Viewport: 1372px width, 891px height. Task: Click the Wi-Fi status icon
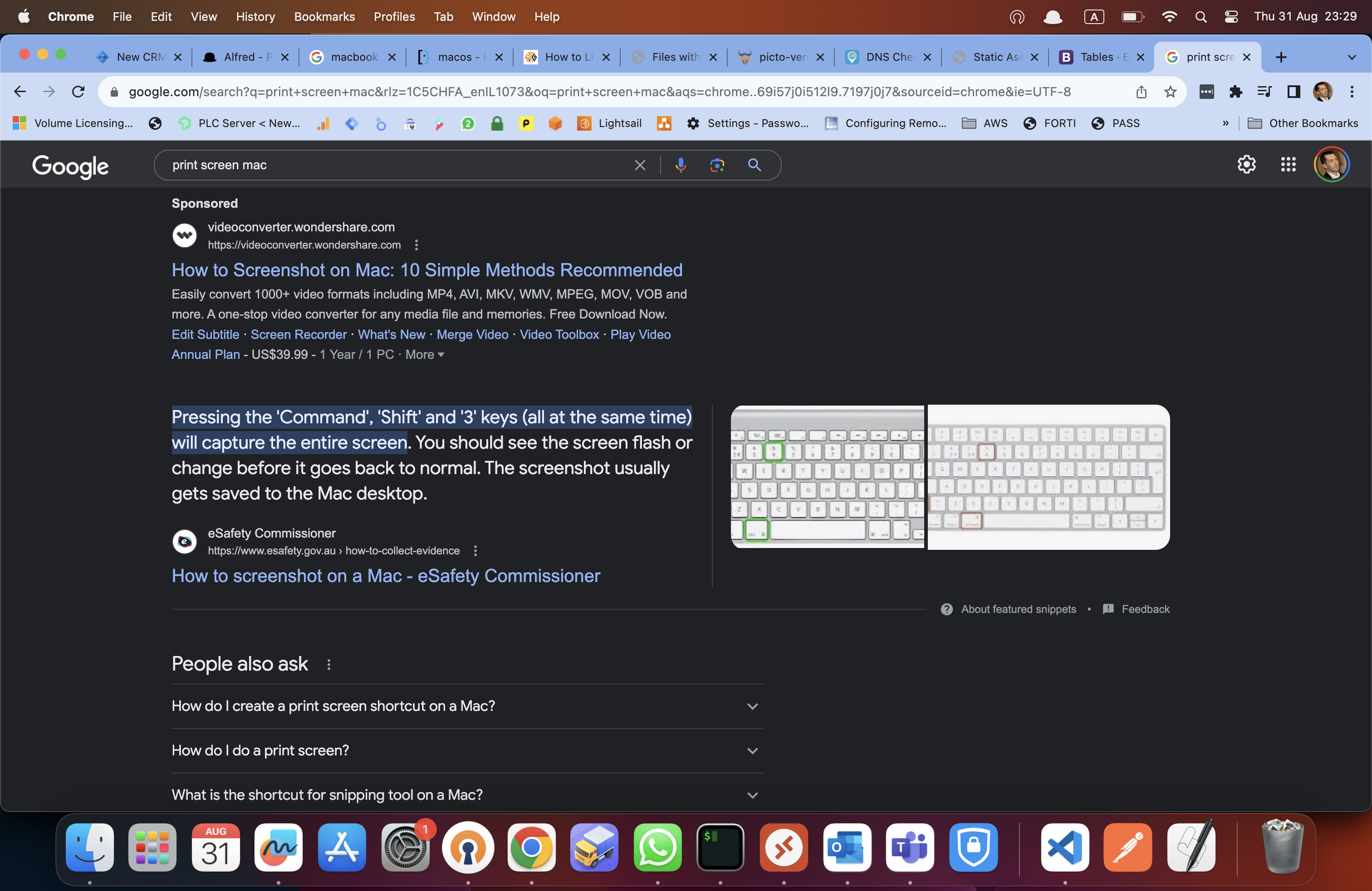point(1169,17)
